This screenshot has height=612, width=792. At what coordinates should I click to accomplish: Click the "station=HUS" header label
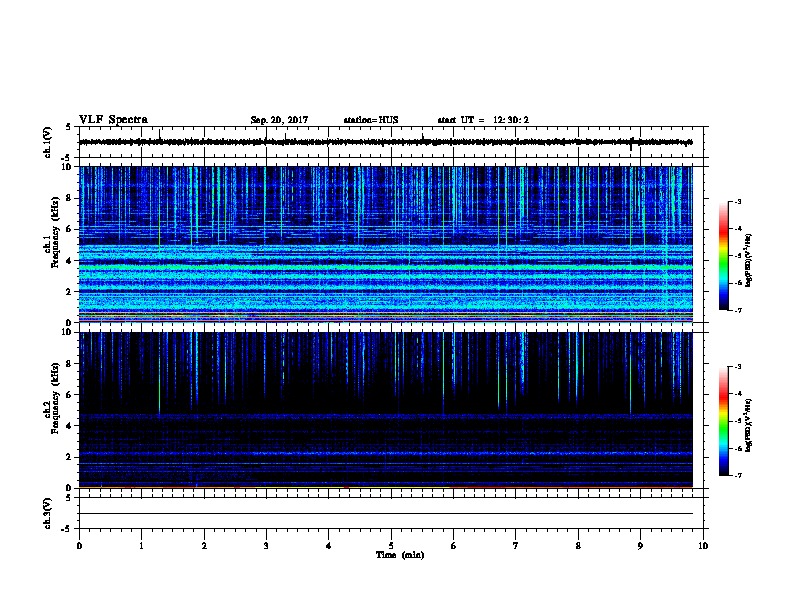click(371, 120)
